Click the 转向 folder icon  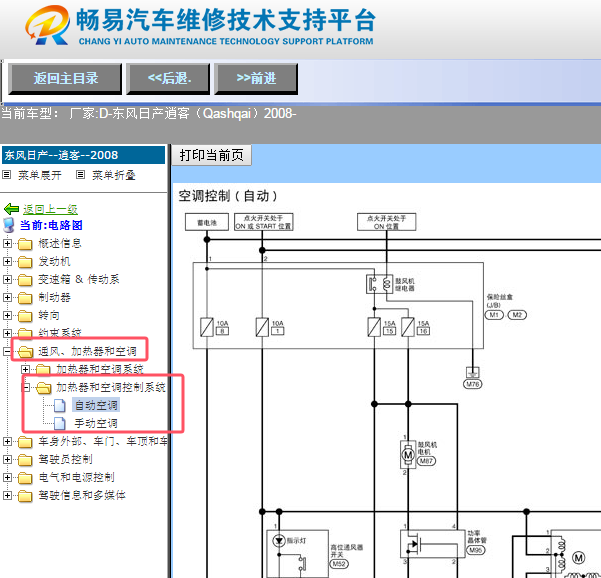(x=25, y=316)
